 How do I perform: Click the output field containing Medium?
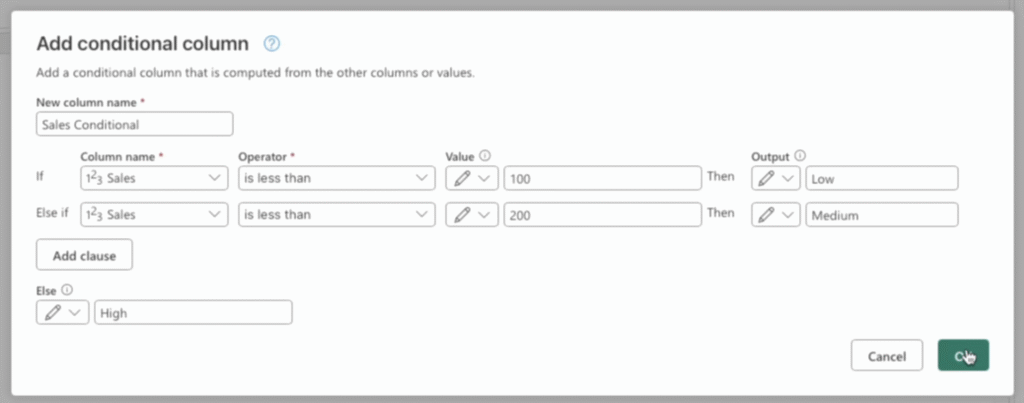[881, 215]
